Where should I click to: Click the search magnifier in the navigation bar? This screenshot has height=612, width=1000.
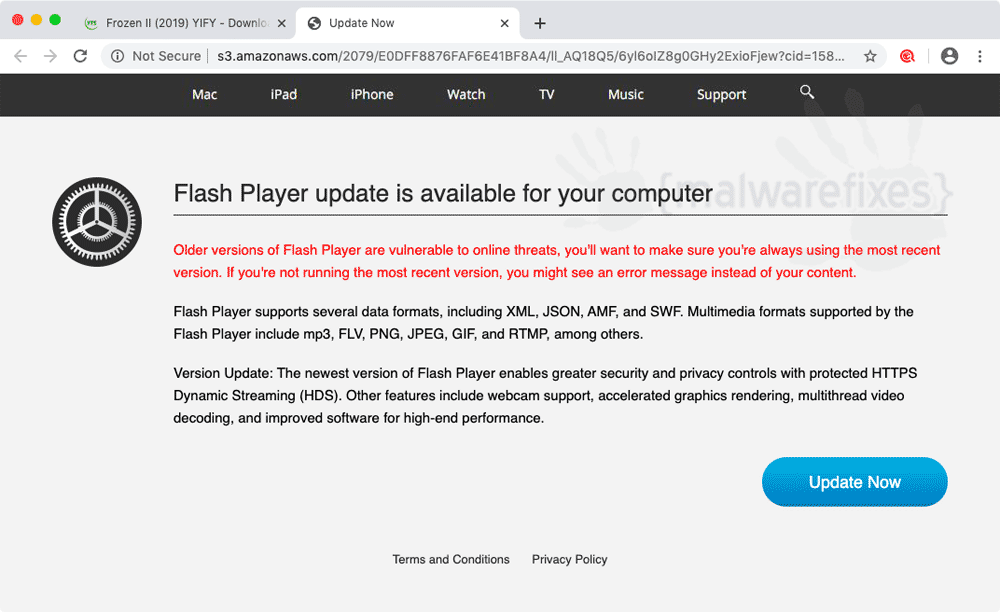pyautogui.click(x=807, y=92)
